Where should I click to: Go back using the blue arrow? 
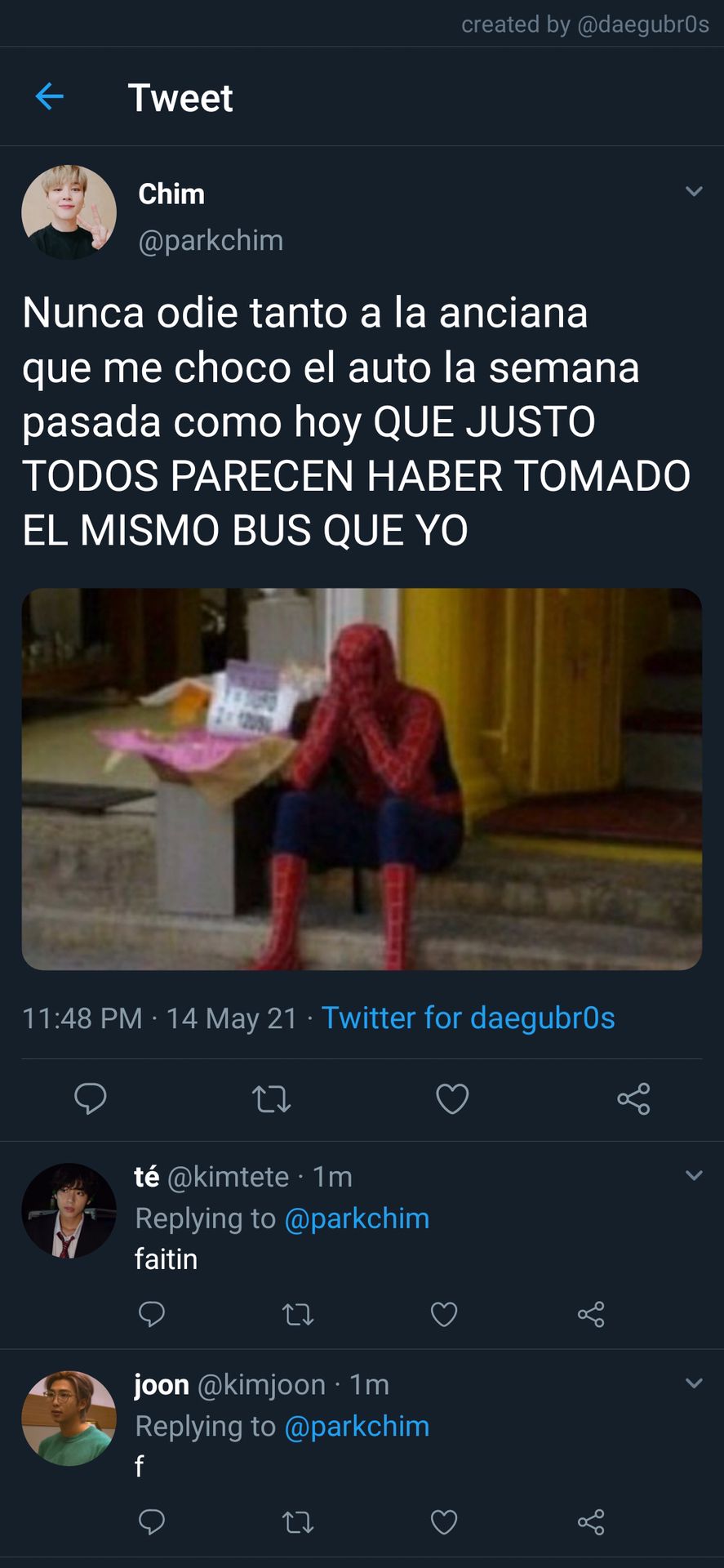coord(50,96)
